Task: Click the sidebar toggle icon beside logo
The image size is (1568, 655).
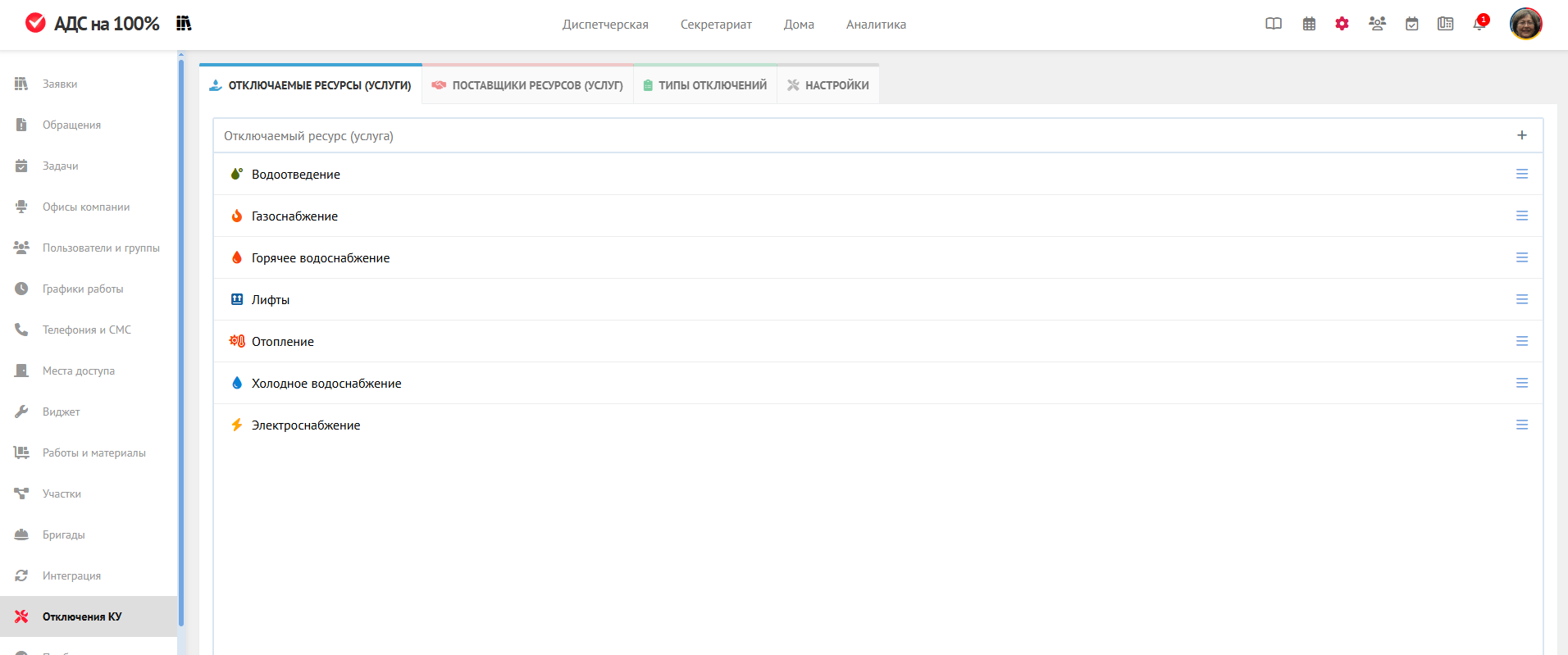Action: [184, 23]
